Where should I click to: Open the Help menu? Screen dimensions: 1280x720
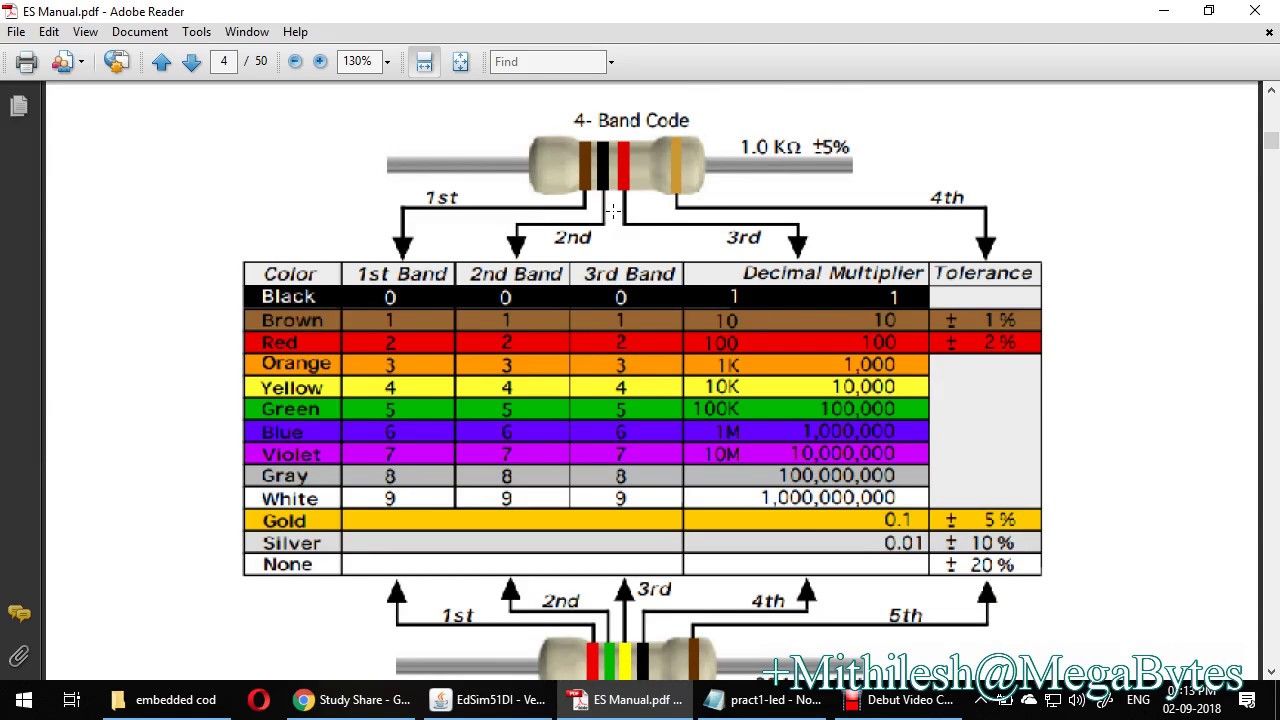[x=295, y=32]
